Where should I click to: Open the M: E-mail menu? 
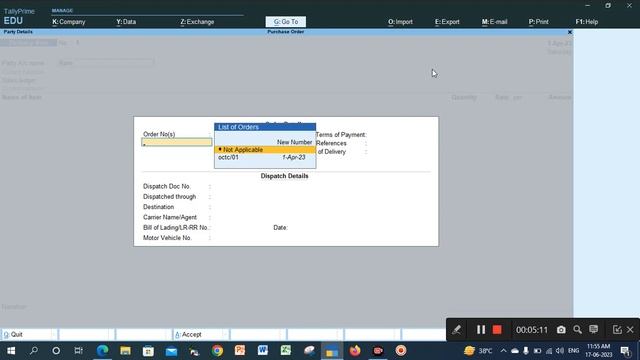(494, 22)
